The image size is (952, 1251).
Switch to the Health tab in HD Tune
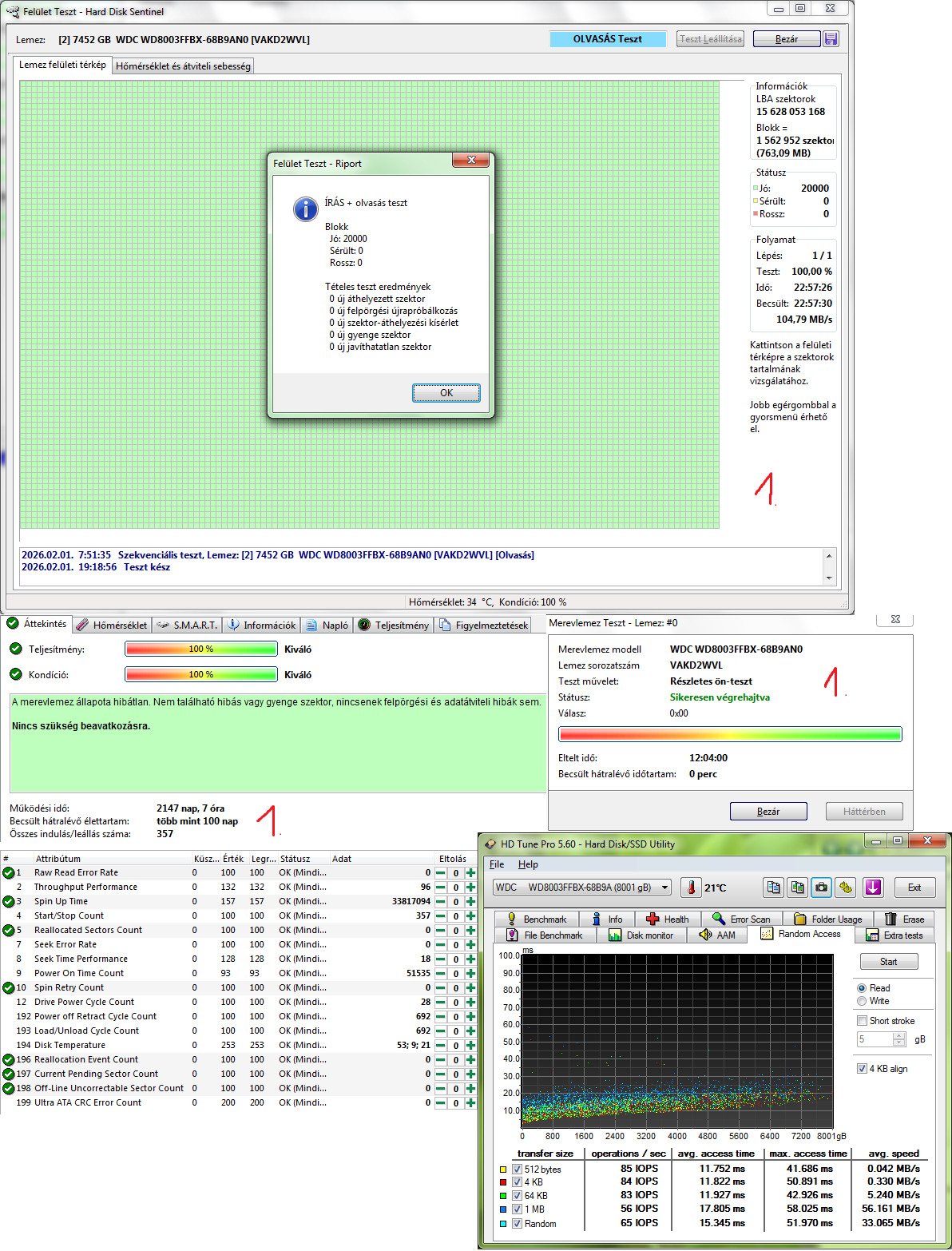click(x=667, y=919)
